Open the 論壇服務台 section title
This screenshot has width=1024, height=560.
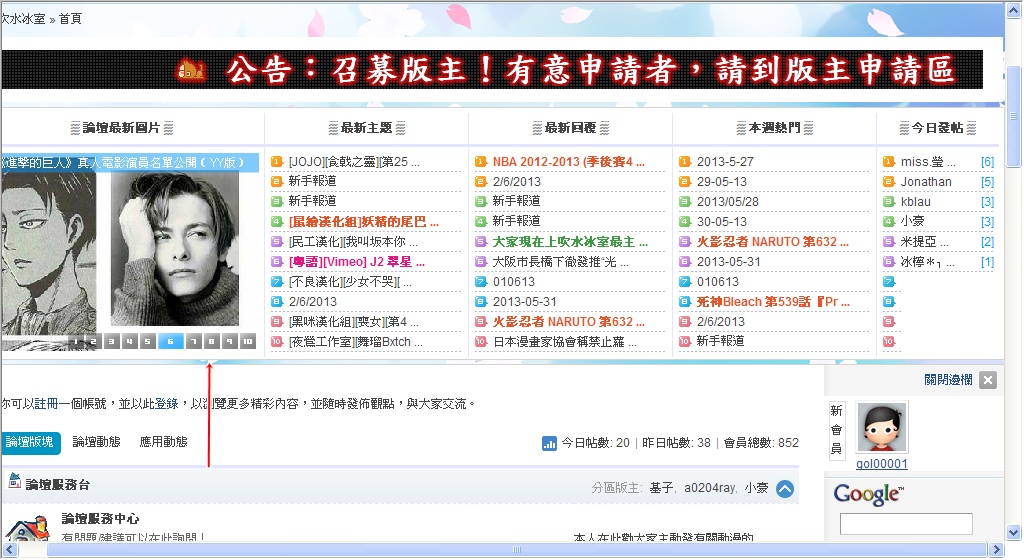[x=57, y=485]
